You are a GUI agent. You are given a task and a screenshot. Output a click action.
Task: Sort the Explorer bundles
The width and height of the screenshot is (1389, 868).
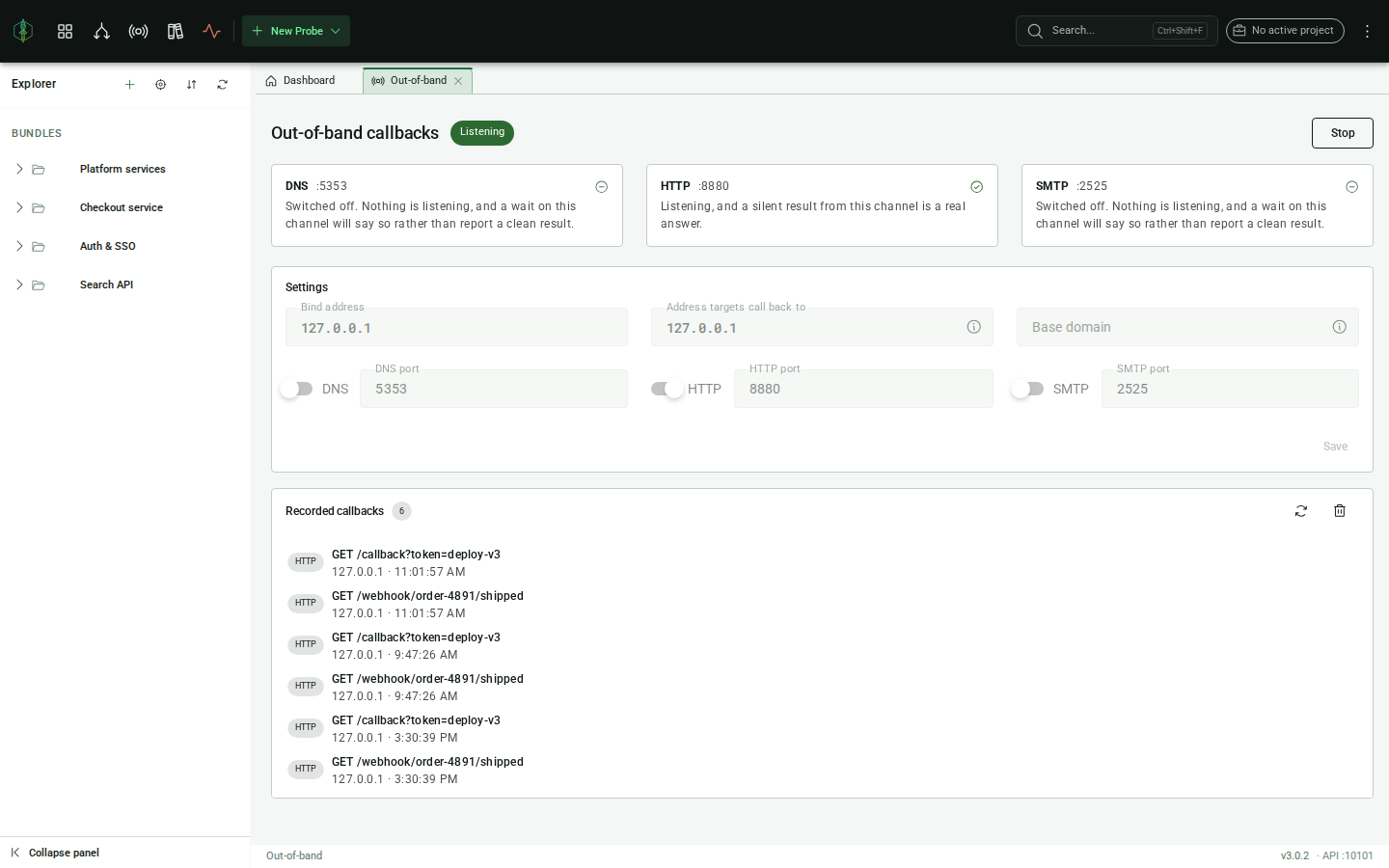point(191,85)
